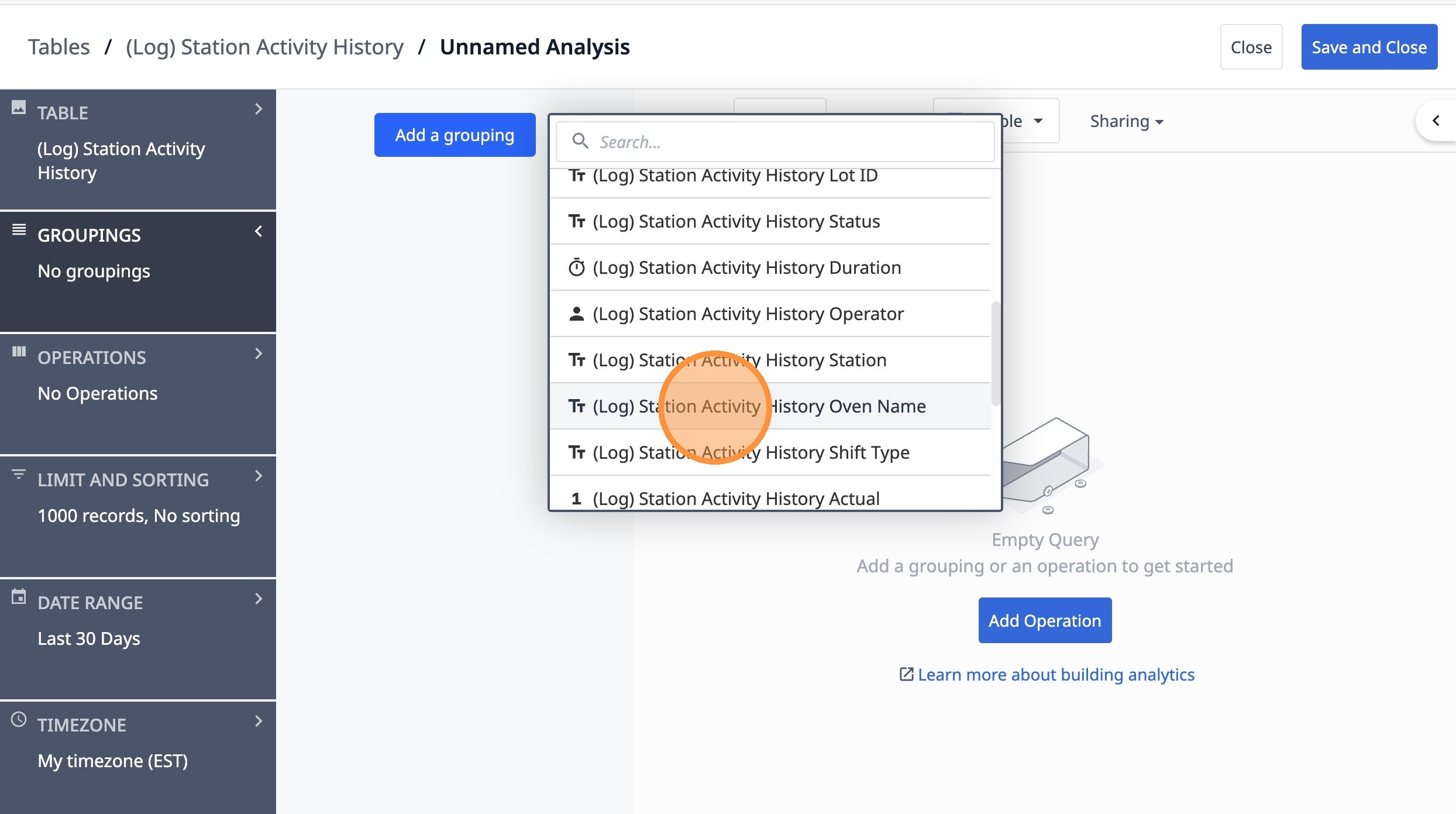Viewport: 1456px width, 814px height.
Task: Click the magnifier icon in search box
Action: (x=580, y=142)
